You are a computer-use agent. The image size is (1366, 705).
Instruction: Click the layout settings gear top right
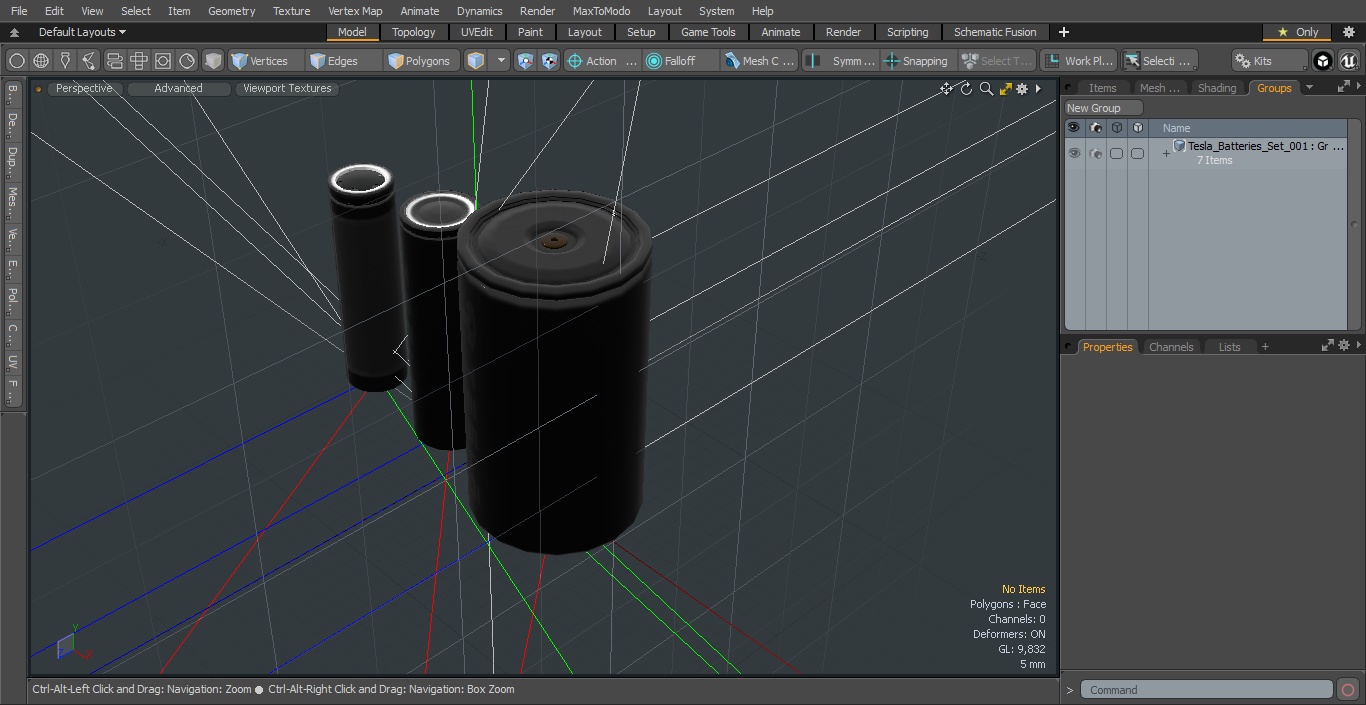(1348, 32)
